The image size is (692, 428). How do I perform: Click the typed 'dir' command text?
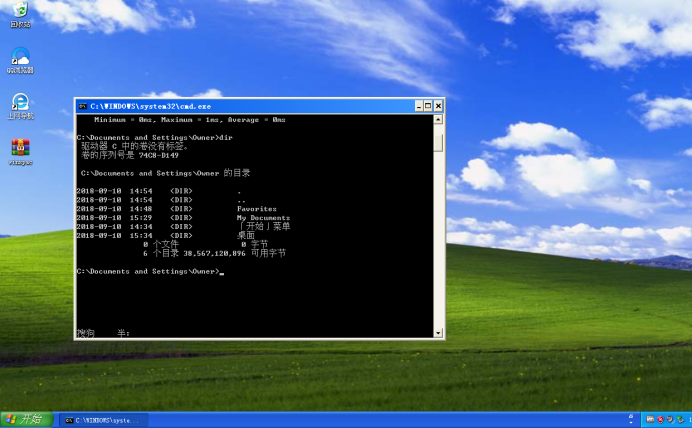(226, 138)
